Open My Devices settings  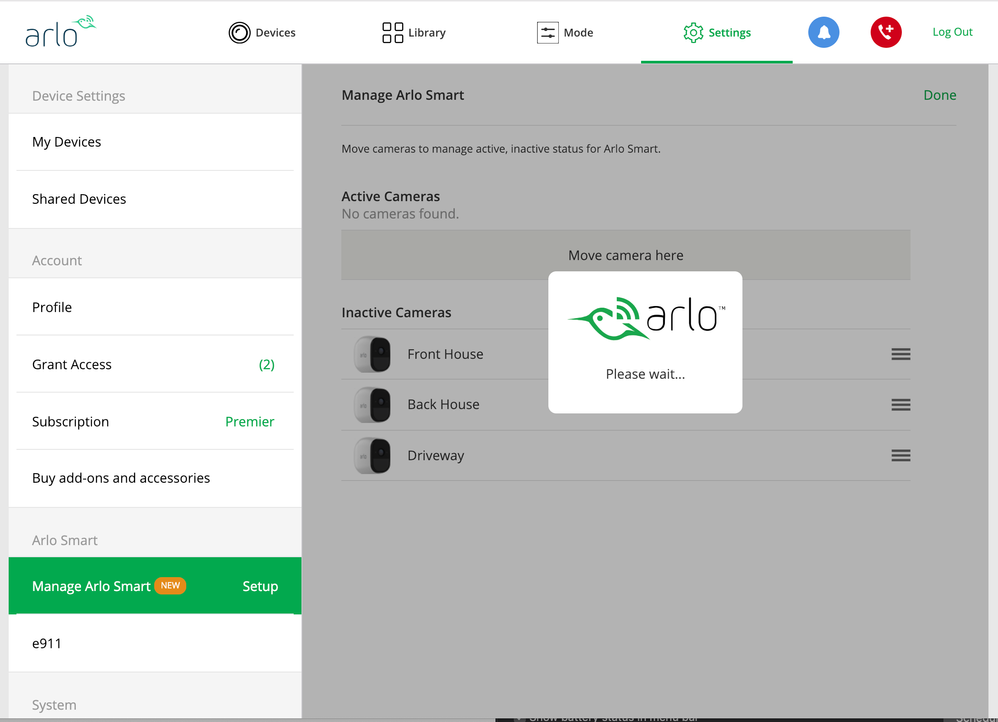[155, 142]
